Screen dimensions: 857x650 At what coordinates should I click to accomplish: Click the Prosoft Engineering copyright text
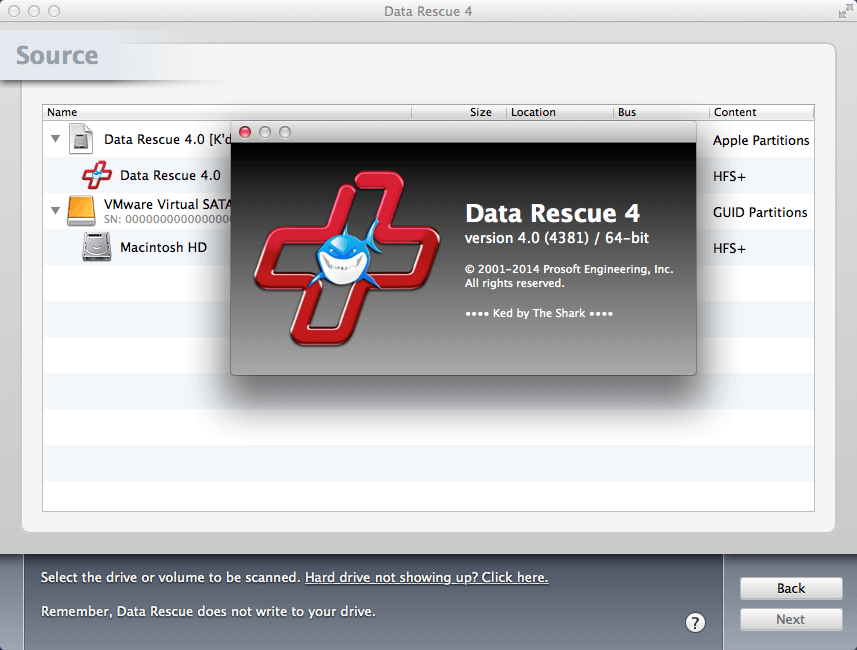coord(568,276)
